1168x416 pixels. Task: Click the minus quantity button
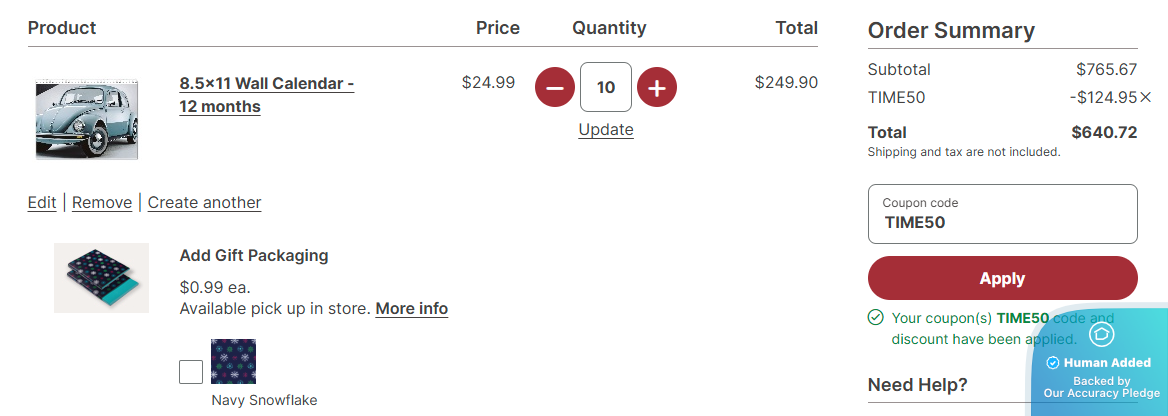[x=555, y=88]
